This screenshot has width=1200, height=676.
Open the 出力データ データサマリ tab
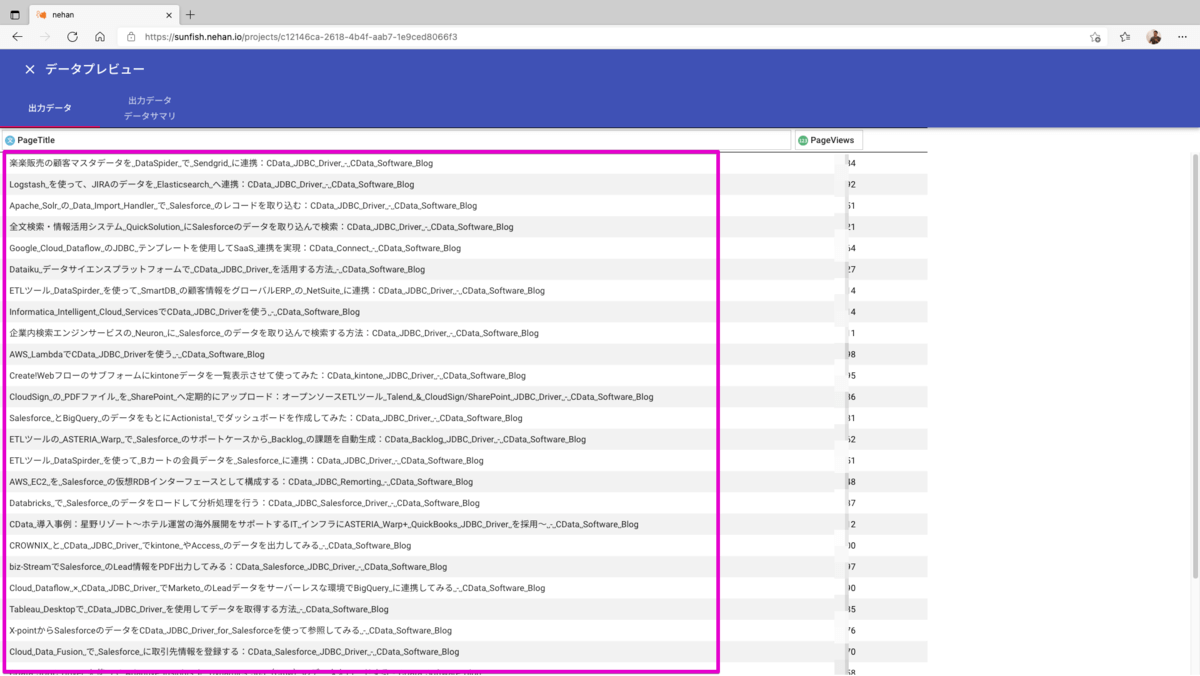pyautogui.click(x=150, y=108)
